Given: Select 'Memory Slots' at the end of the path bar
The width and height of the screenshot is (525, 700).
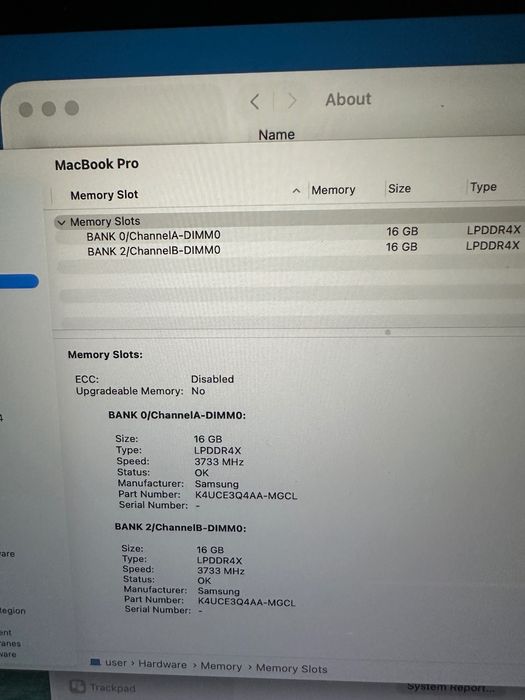Looking at the screenshot, I should pyautogui.click(x=292, y=668).
